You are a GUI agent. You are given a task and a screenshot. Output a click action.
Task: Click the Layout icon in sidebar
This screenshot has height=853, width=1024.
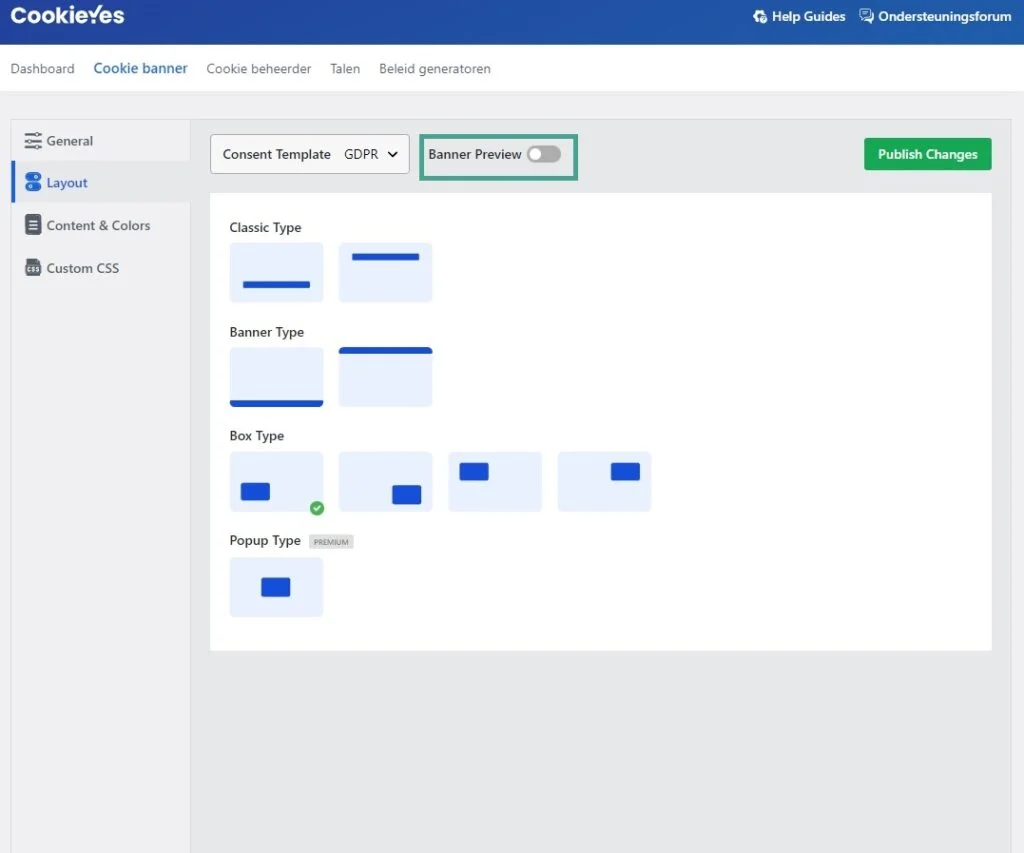coord(33,183)
